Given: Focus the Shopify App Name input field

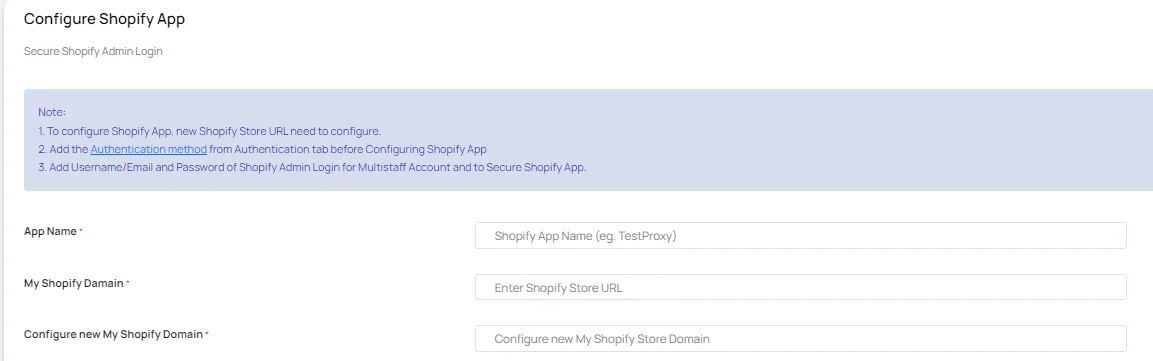Looking at the screenshot, I should 801,236.
